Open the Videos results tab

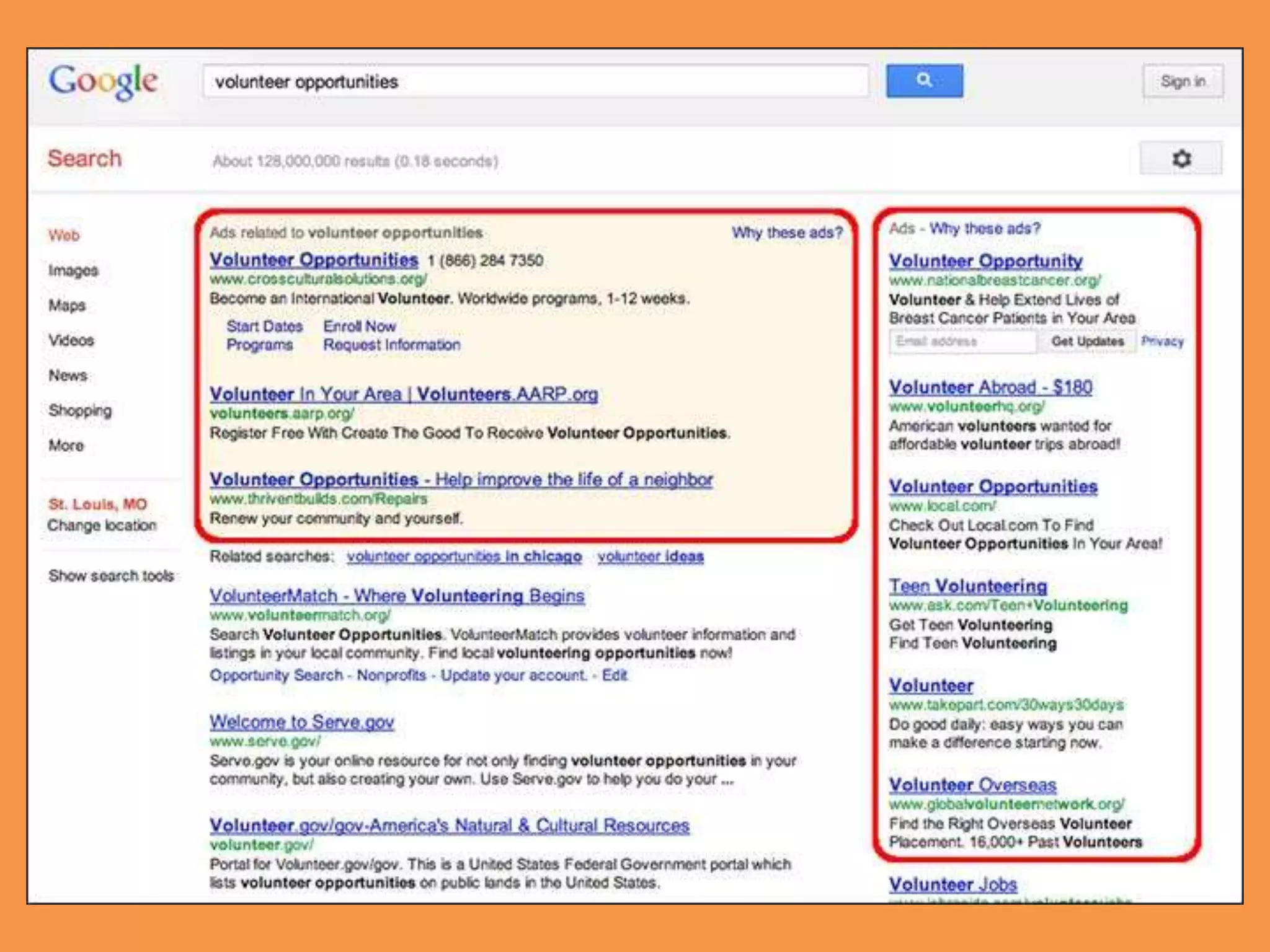point(71,340)
